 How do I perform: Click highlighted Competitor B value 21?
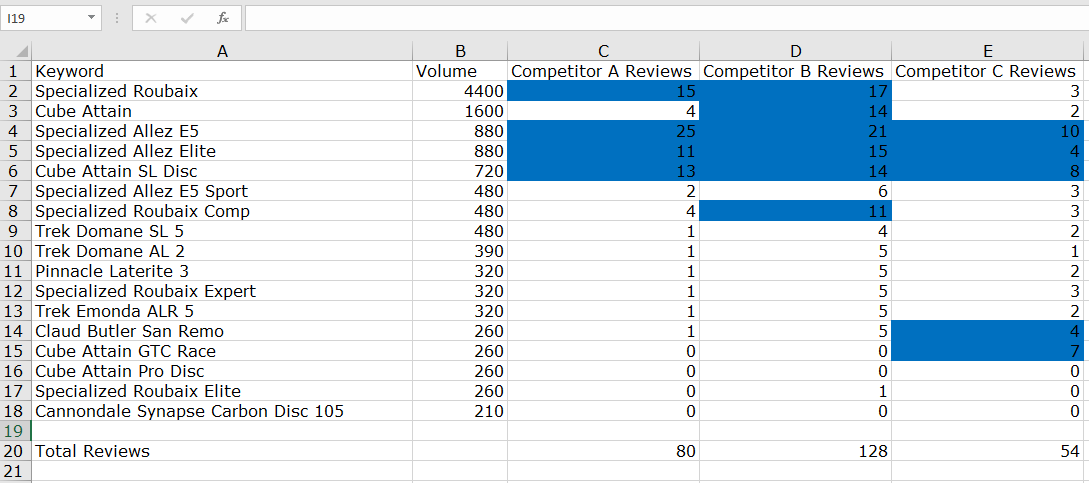(796, 131)
